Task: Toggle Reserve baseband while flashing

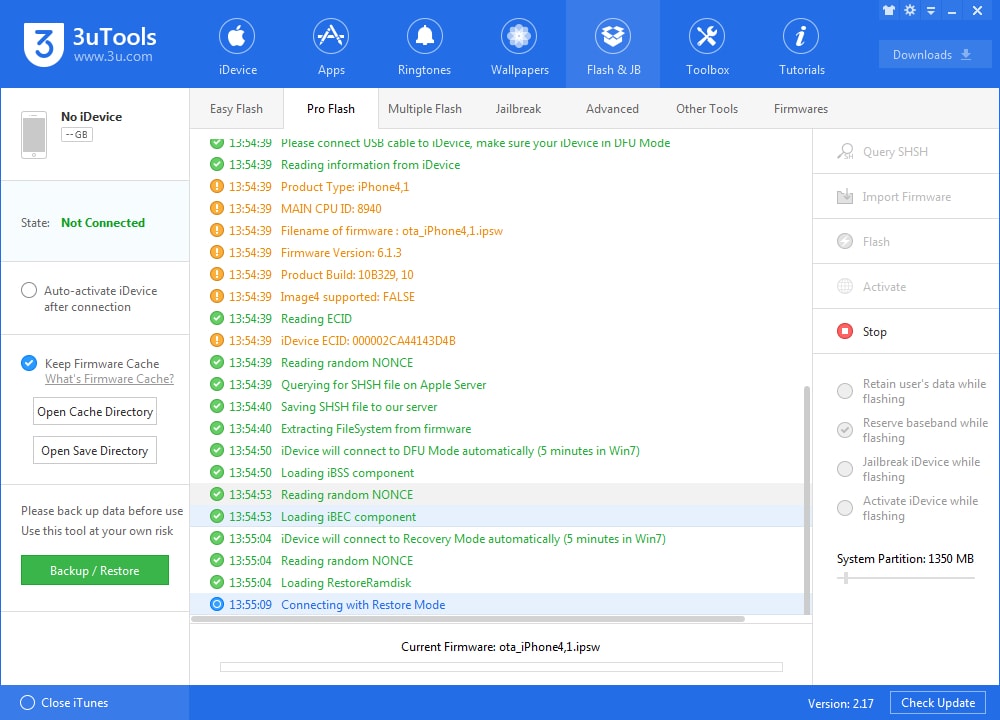Action: pos(845,430)
